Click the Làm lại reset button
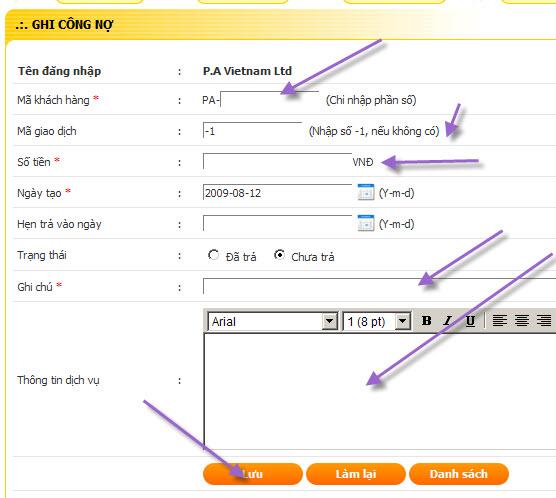The image size is (556, 498). tap(356, 474)
